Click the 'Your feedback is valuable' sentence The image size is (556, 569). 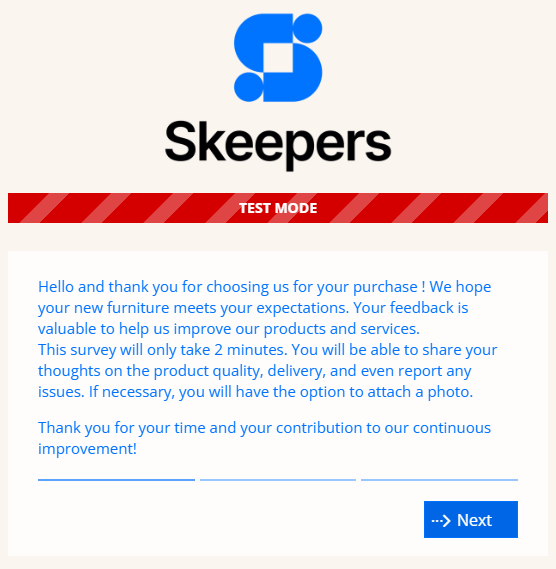tap(254, 319)
